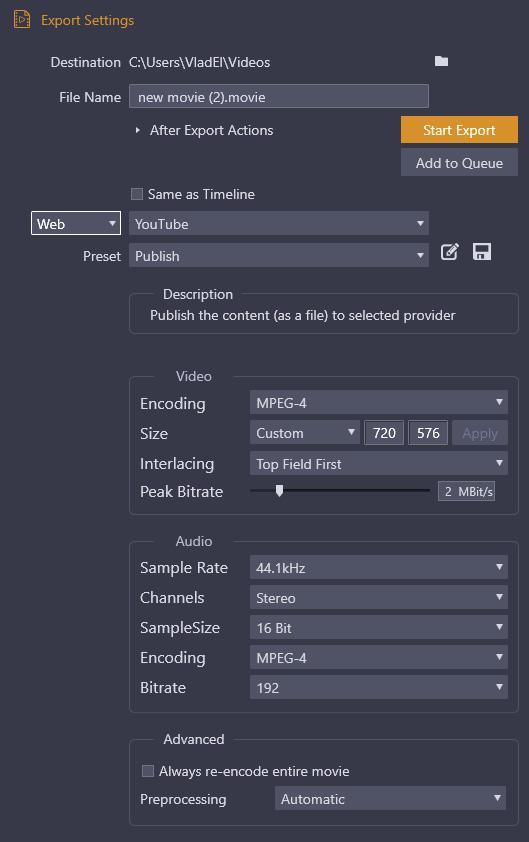
Task: Open the Custom size dropdown
Action: tap(305, 433)
